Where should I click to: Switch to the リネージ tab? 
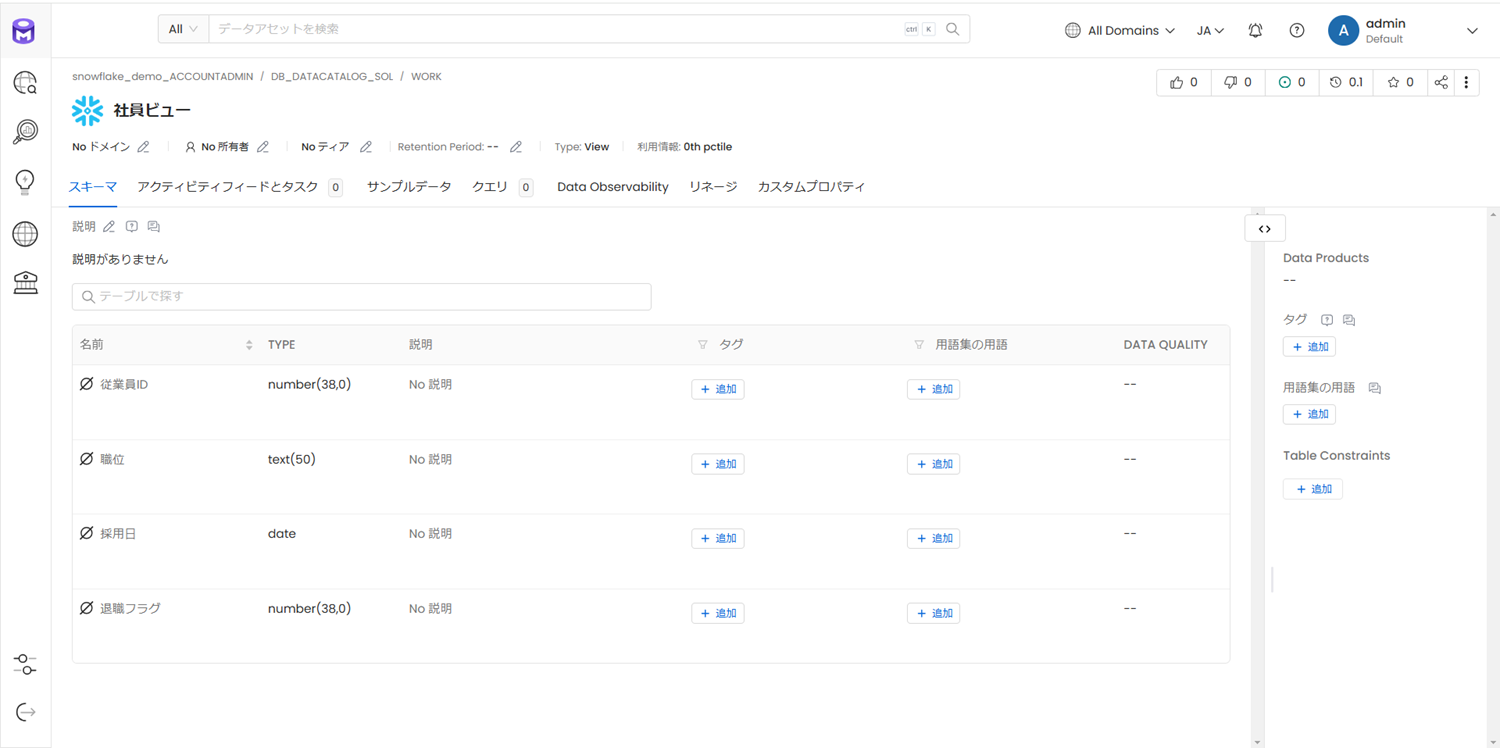(713, 187)
